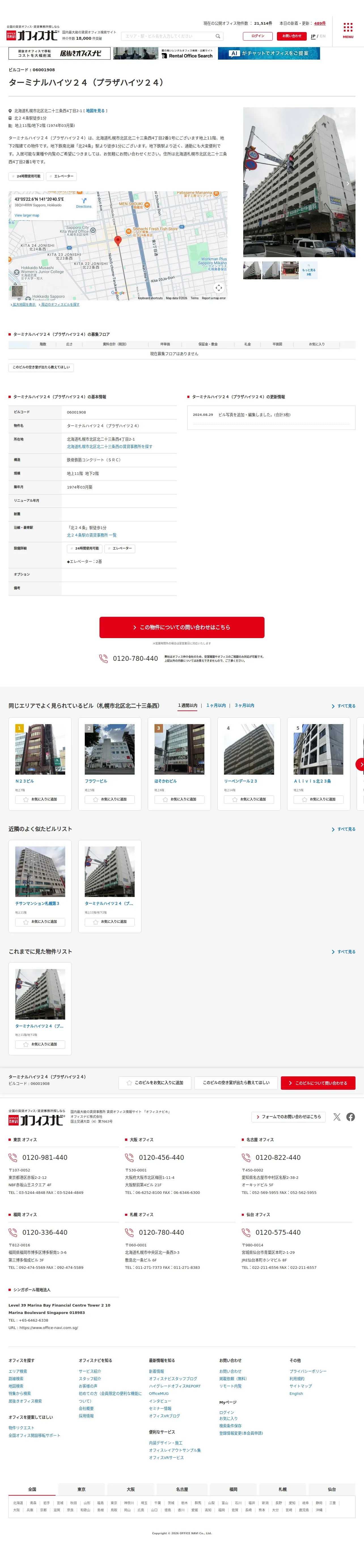The height and width of the screenshot is (1568, 364).
Task: Click the 居抜きオフィスナビ banner
Action: [60, 54]
